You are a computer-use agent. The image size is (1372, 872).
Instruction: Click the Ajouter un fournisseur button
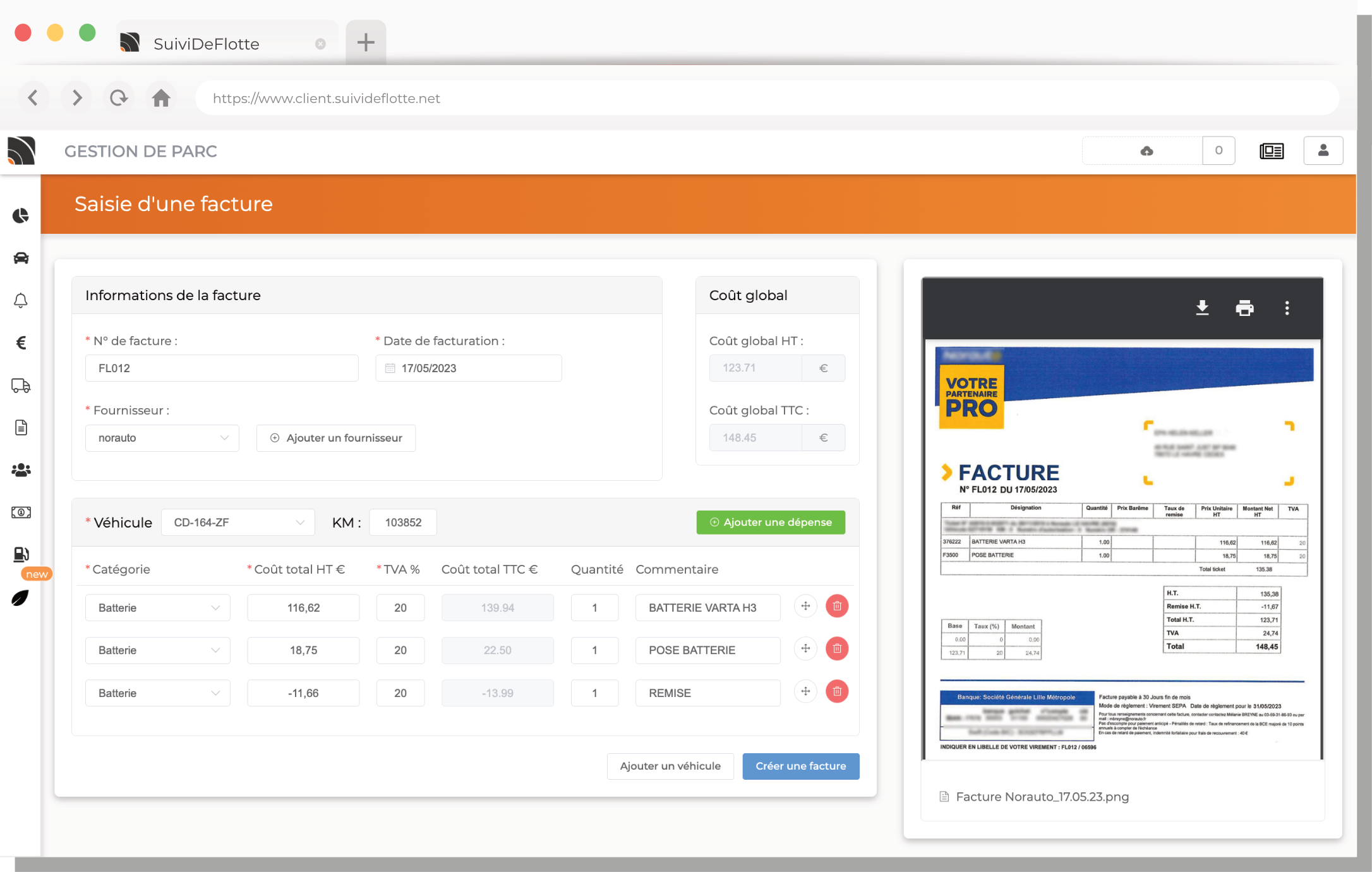pyautogui.click(x=335, y=438)
